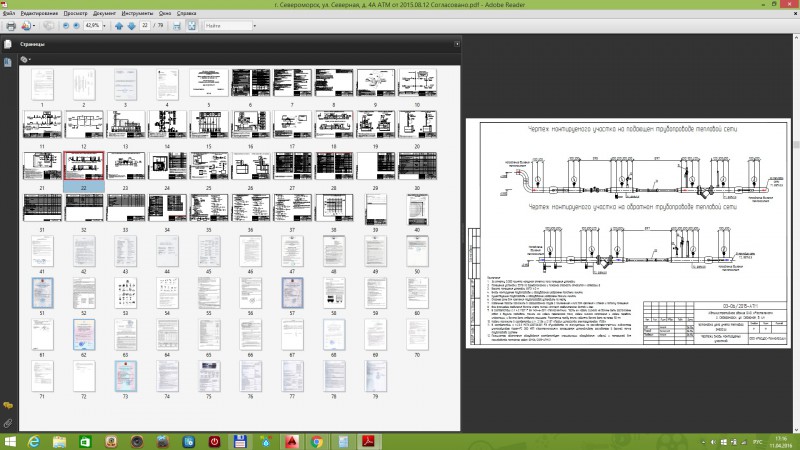Select page 34 thumbnail
The width and height of the screenshot is (800, 450).
click(x=167, y=208)
